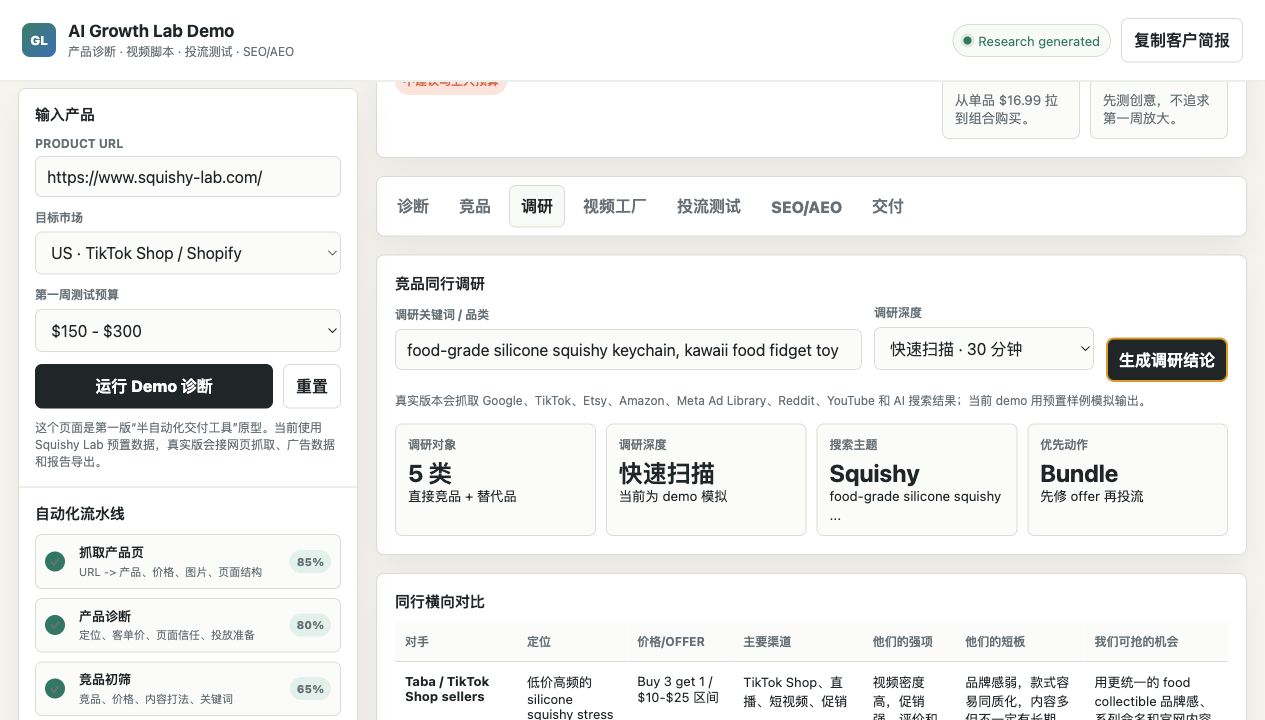Click the 竞品初筛 pipeline step title
Image resolution: width=1265 pixels, height=720 pixels.
click(x=105, y=680)
